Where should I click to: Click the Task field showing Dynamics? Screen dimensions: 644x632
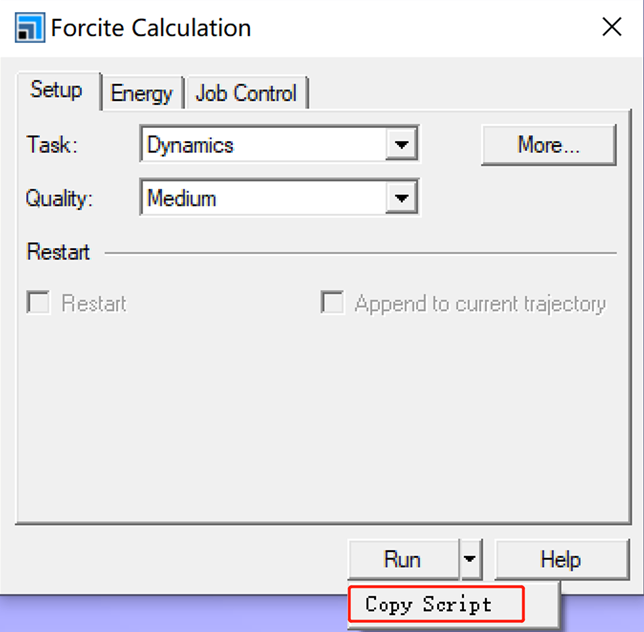264,145
